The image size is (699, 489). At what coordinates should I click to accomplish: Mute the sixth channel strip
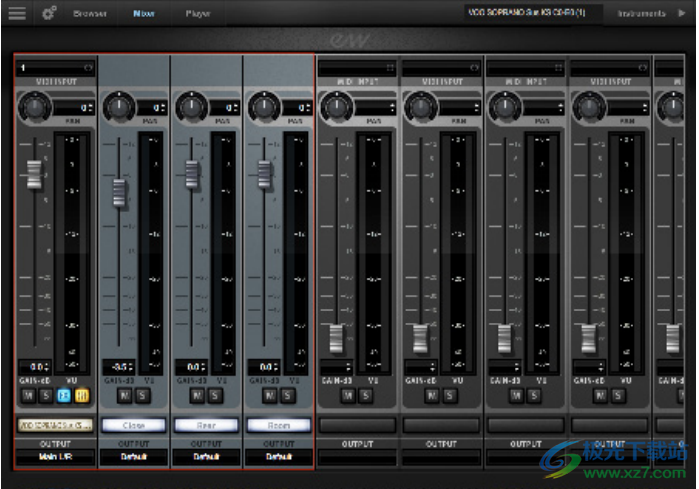(432, 395)
